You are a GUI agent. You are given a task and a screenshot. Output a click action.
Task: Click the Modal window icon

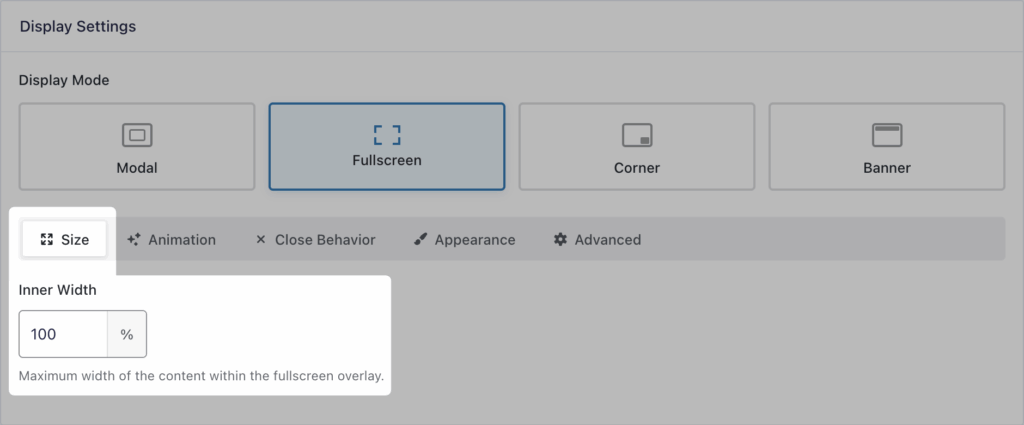(137, 134)
